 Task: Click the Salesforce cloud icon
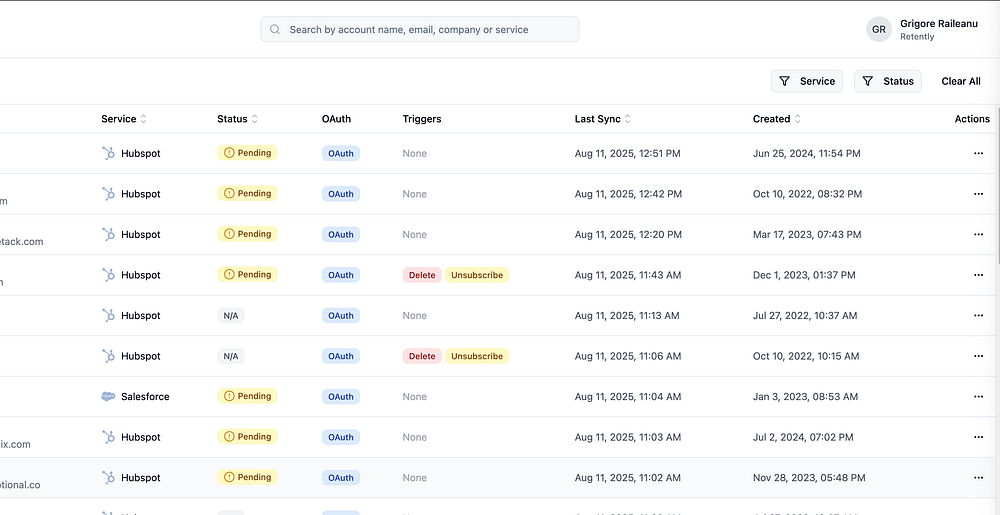click(108, 397)
